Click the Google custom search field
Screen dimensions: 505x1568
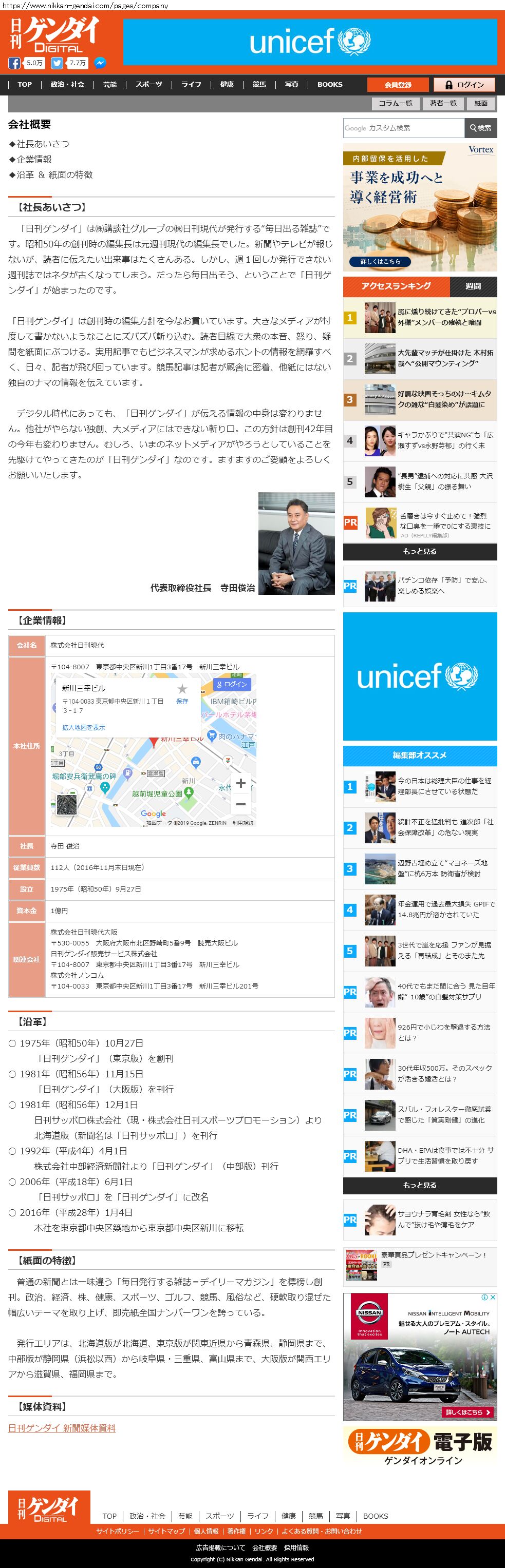(403, 128)
